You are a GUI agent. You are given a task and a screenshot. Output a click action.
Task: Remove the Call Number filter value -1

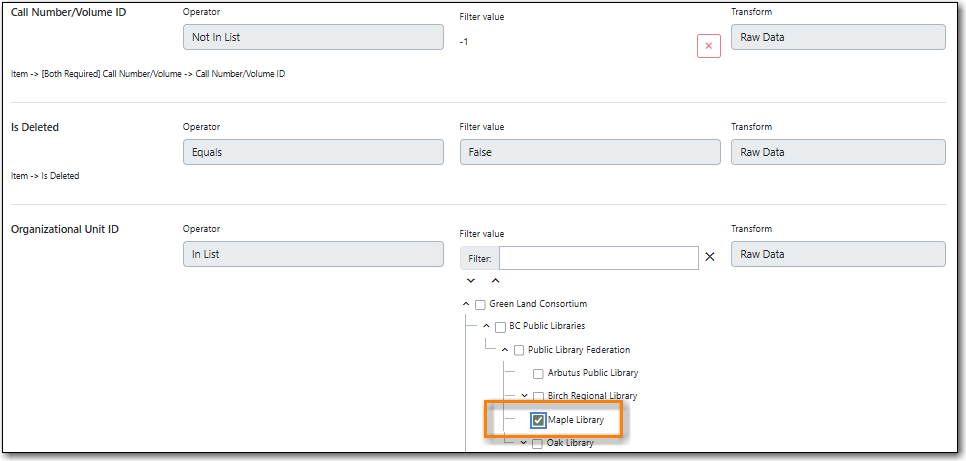[708, 46]
